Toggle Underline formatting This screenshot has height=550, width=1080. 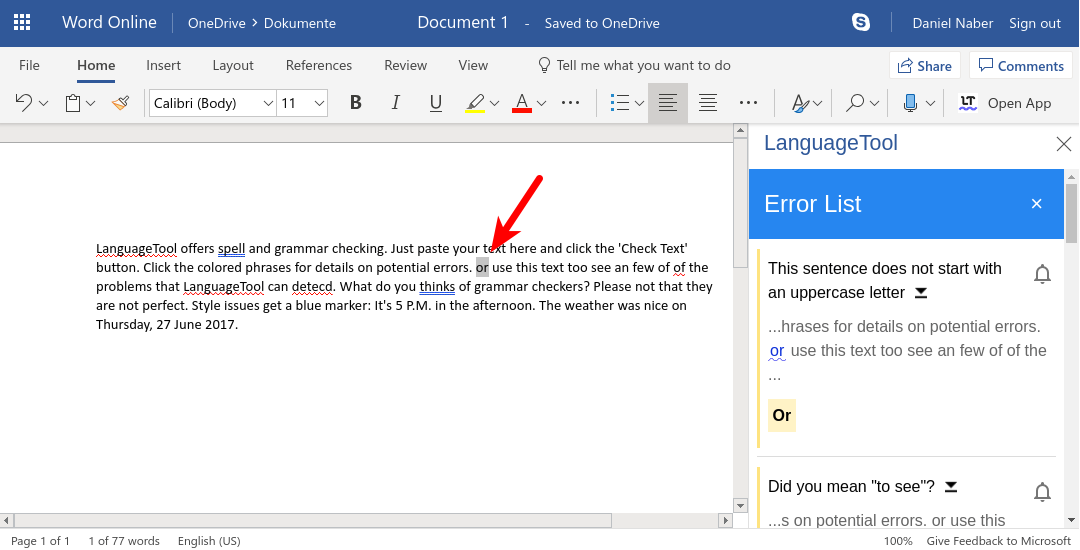435,102
